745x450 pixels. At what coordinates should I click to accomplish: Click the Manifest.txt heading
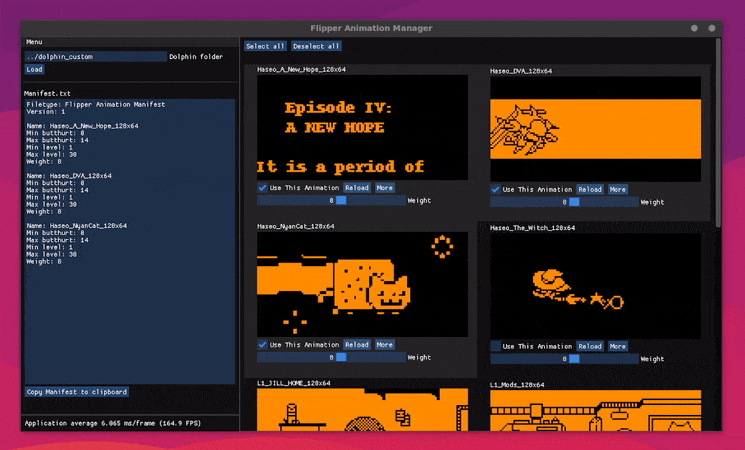coord(48,94)
